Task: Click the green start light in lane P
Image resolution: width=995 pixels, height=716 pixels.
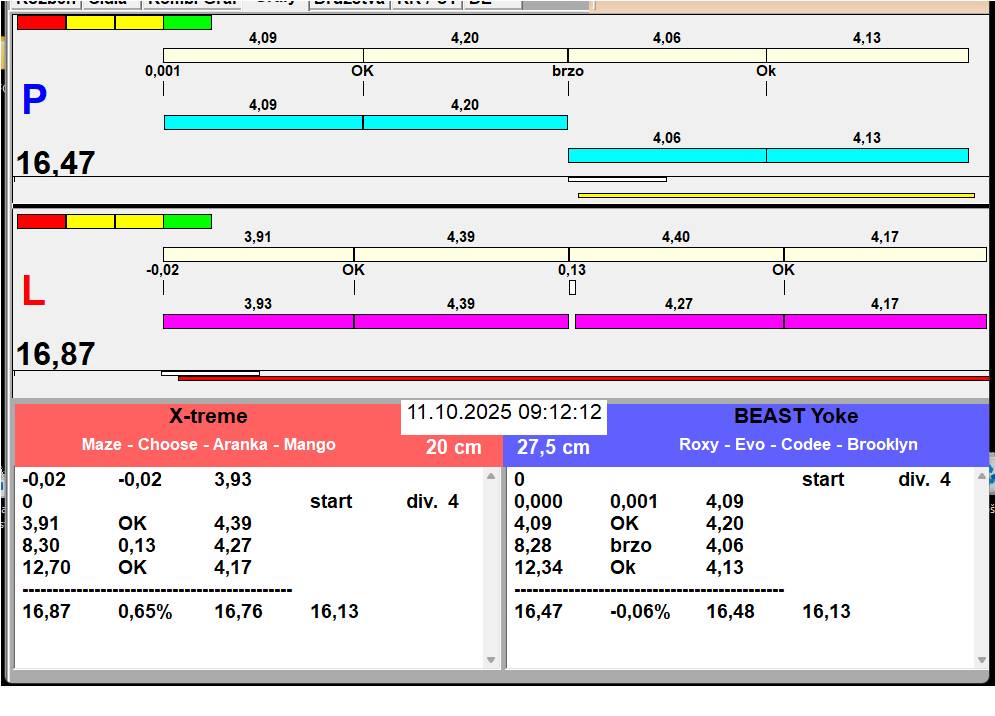Action: click(187, 22)
